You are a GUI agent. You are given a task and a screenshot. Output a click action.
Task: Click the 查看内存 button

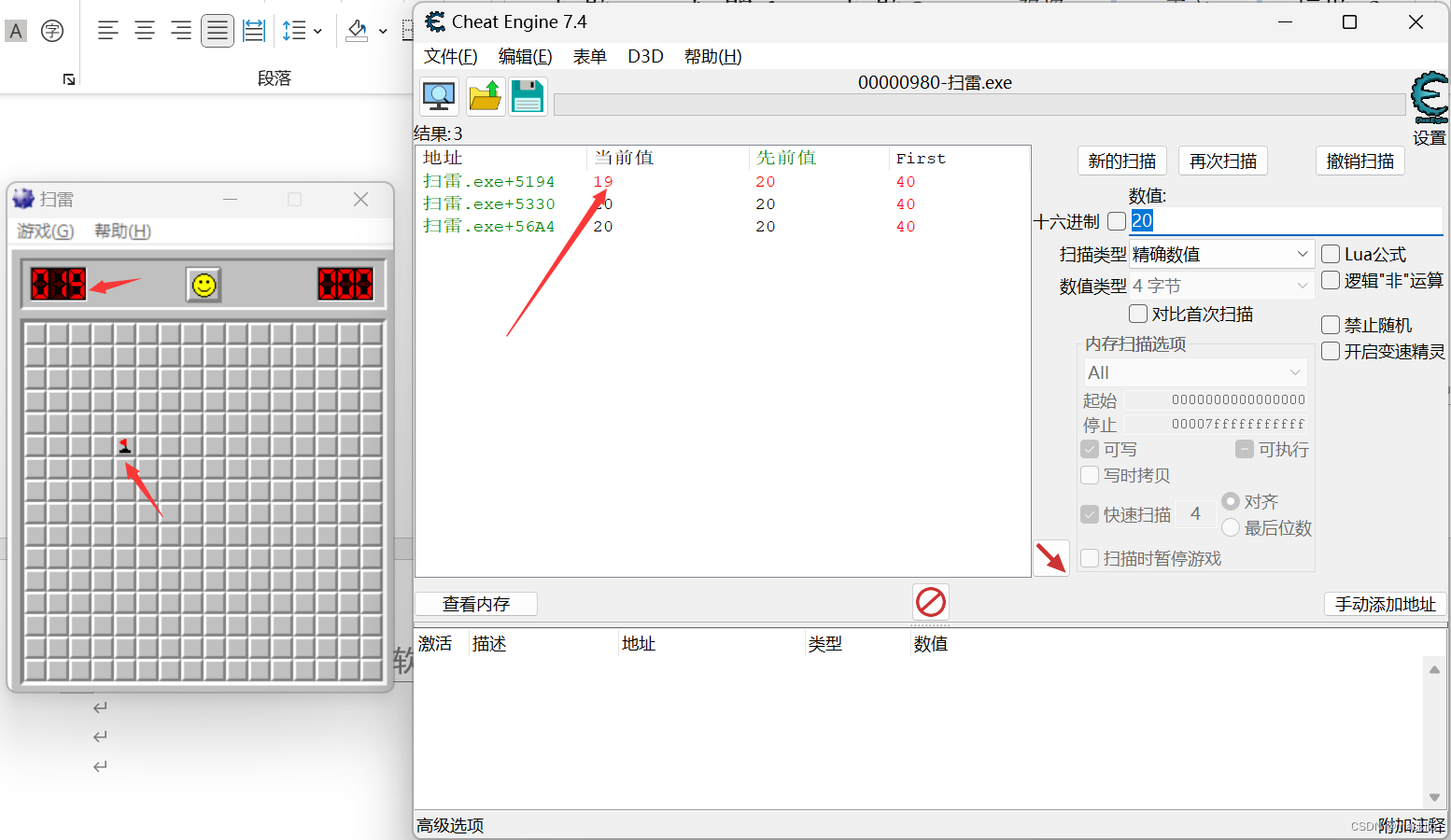(476, 604)
